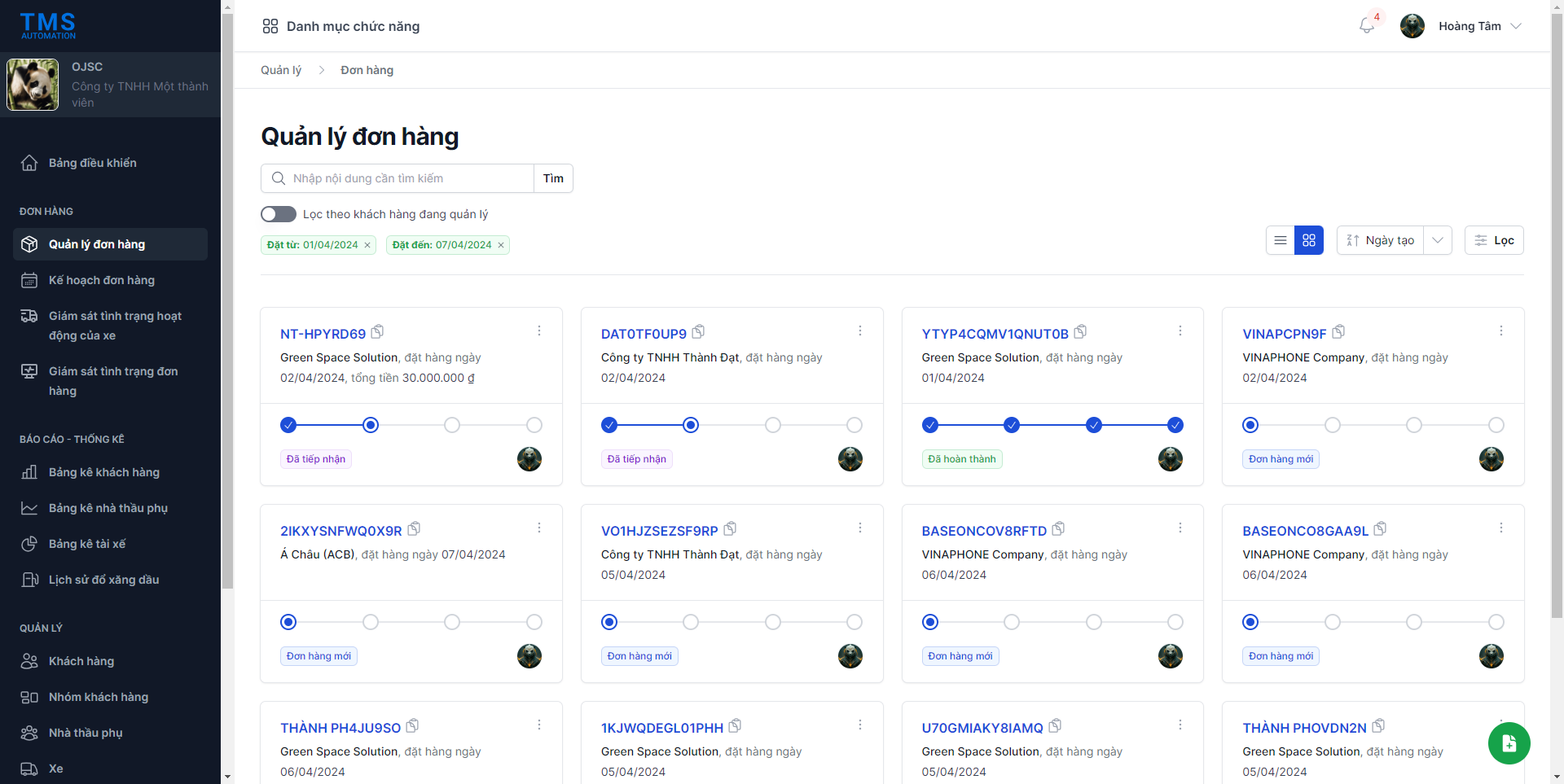Open Kế hoạch đơn hàng menu item
This screenshot has height=784, width=1564.
pos(110,280)
